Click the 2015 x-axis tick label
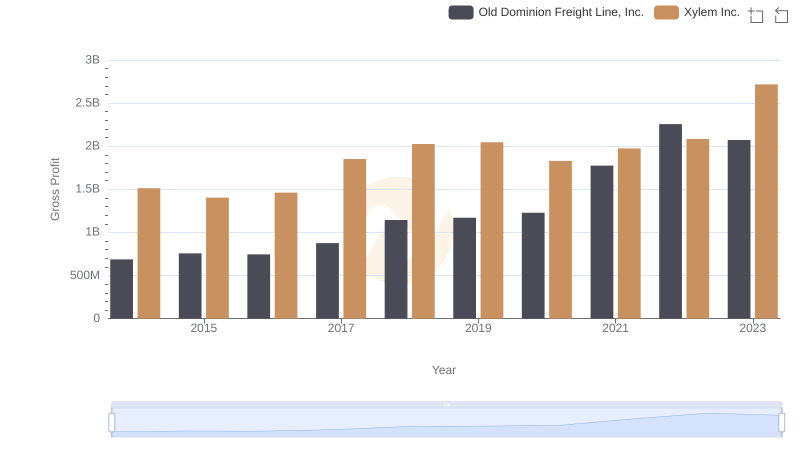The height and width of the screenshot is (461, 800). click(x=203, y=329)
